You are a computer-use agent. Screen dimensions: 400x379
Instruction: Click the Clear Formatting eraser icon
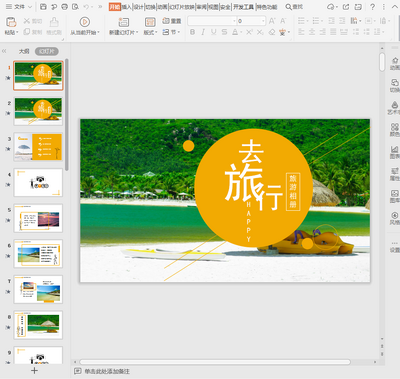click(272, 32)
